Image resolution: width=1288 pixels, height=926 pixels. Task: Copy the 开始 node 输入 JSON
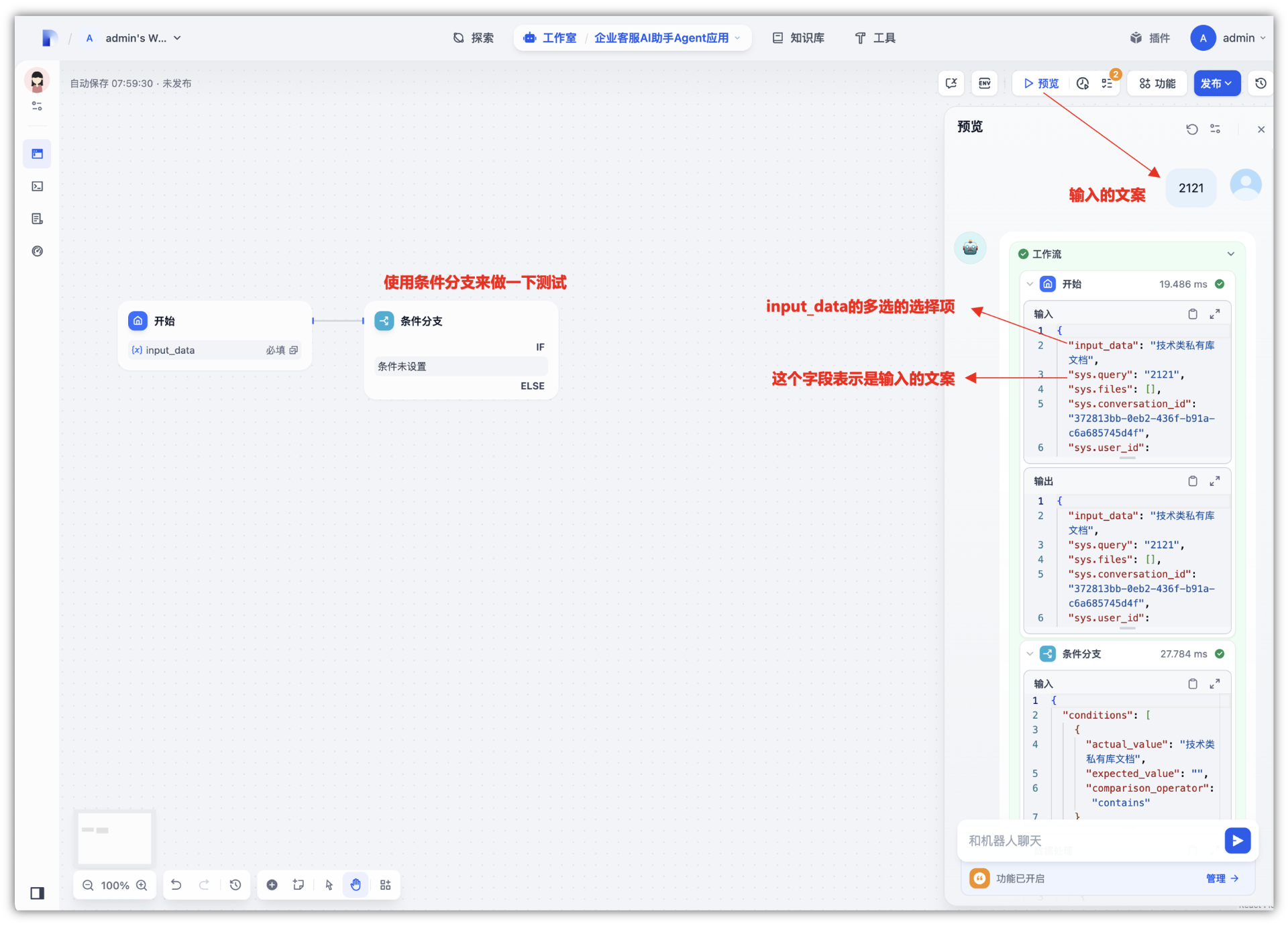coord(1192,314)
